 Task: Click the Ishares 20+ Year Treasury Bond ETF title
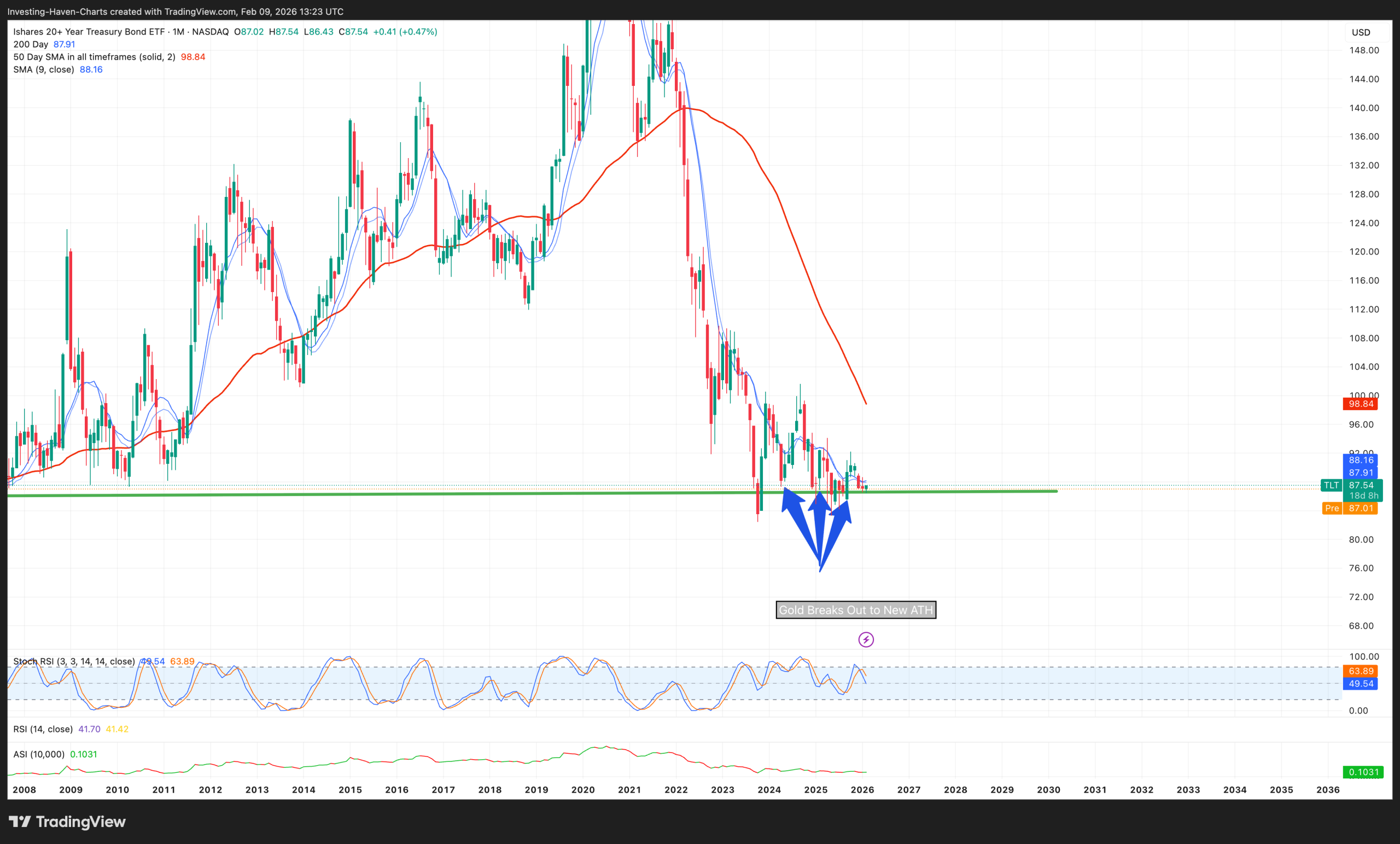point(88,32)
